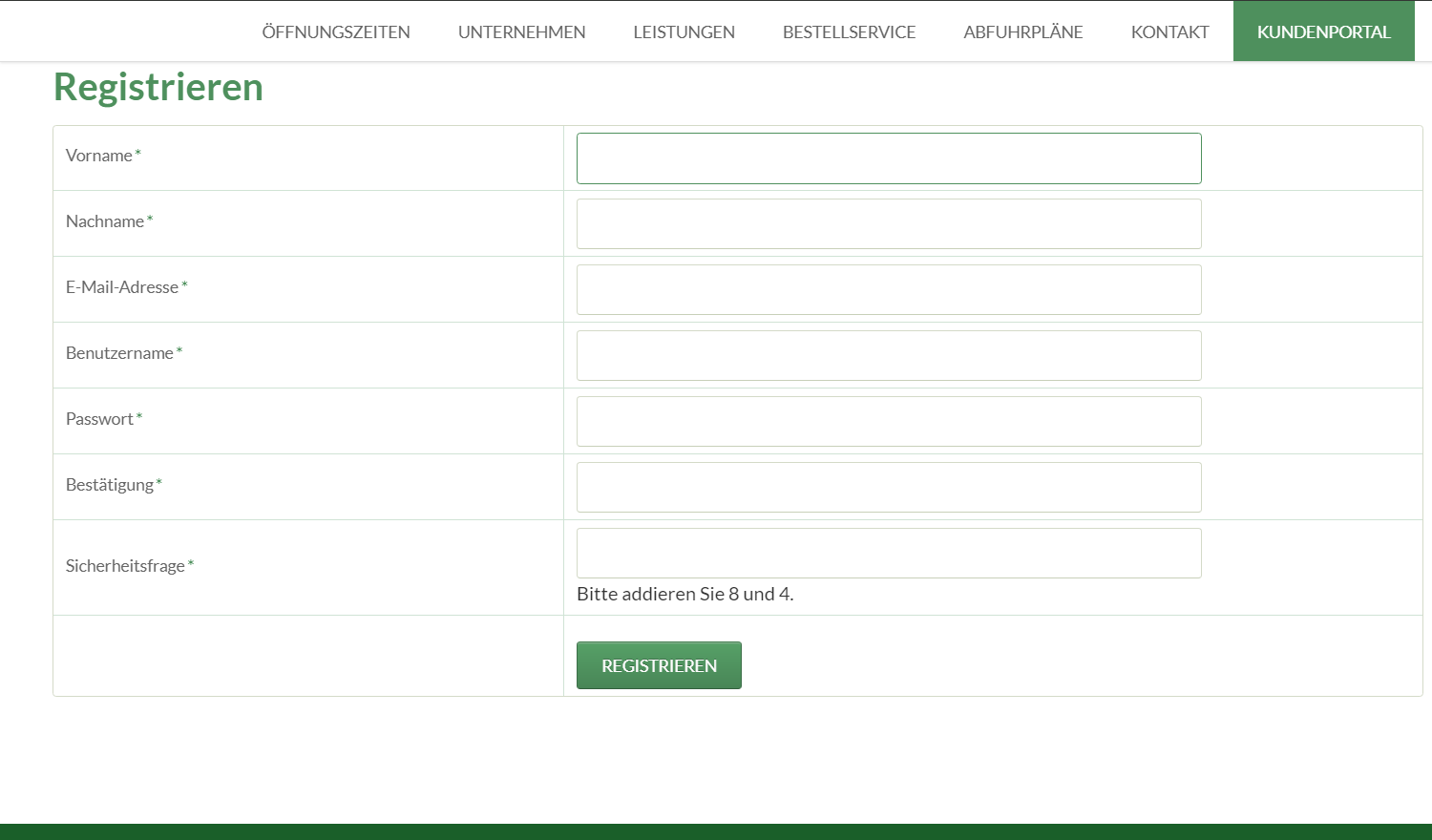Screen dimensions: 1432x840
Task: Go to the Unternehmen page
Action: click(521, 32)
